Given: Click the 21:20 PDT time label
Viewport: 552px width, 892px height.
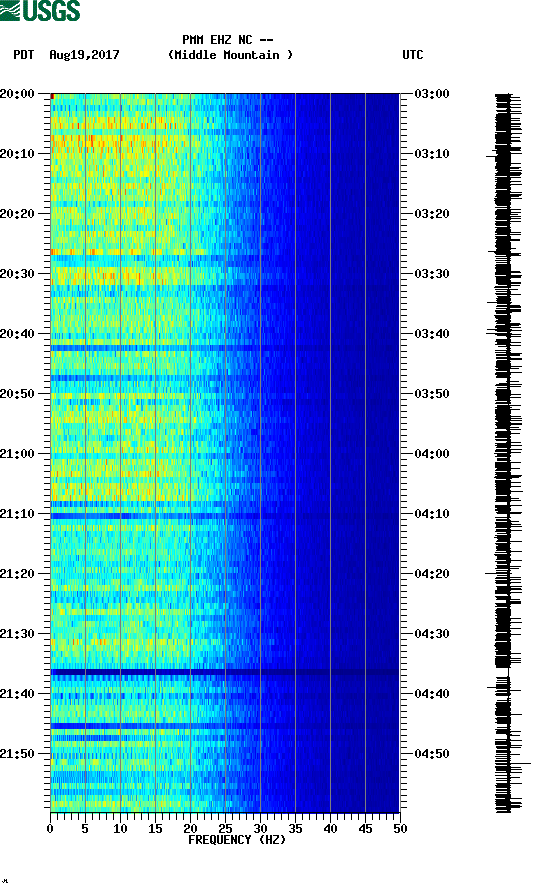Looking at the screenshot, I should pos(17,574).
